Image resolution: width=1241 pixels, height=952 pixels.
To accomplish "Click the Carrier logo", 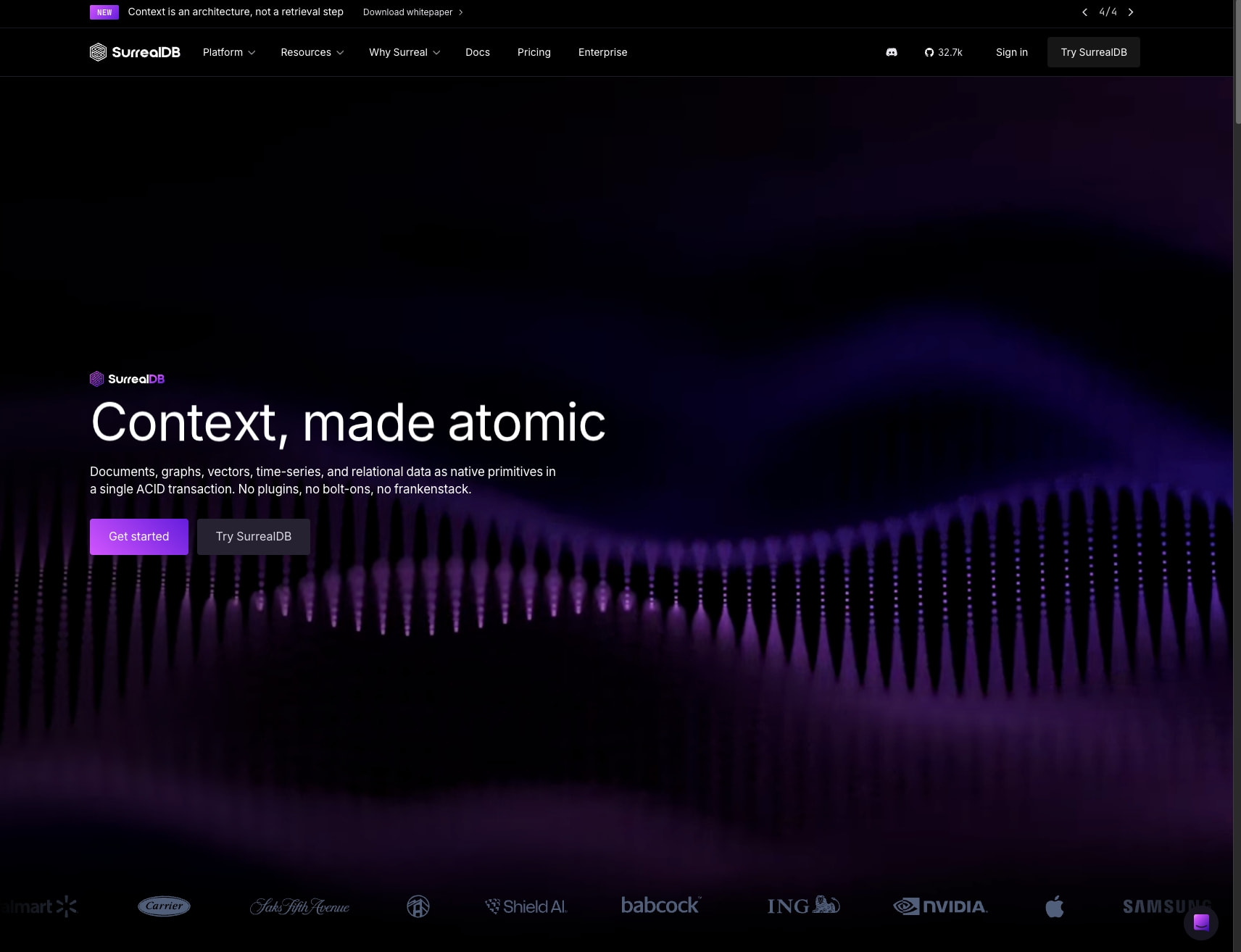I will [164, 906].
